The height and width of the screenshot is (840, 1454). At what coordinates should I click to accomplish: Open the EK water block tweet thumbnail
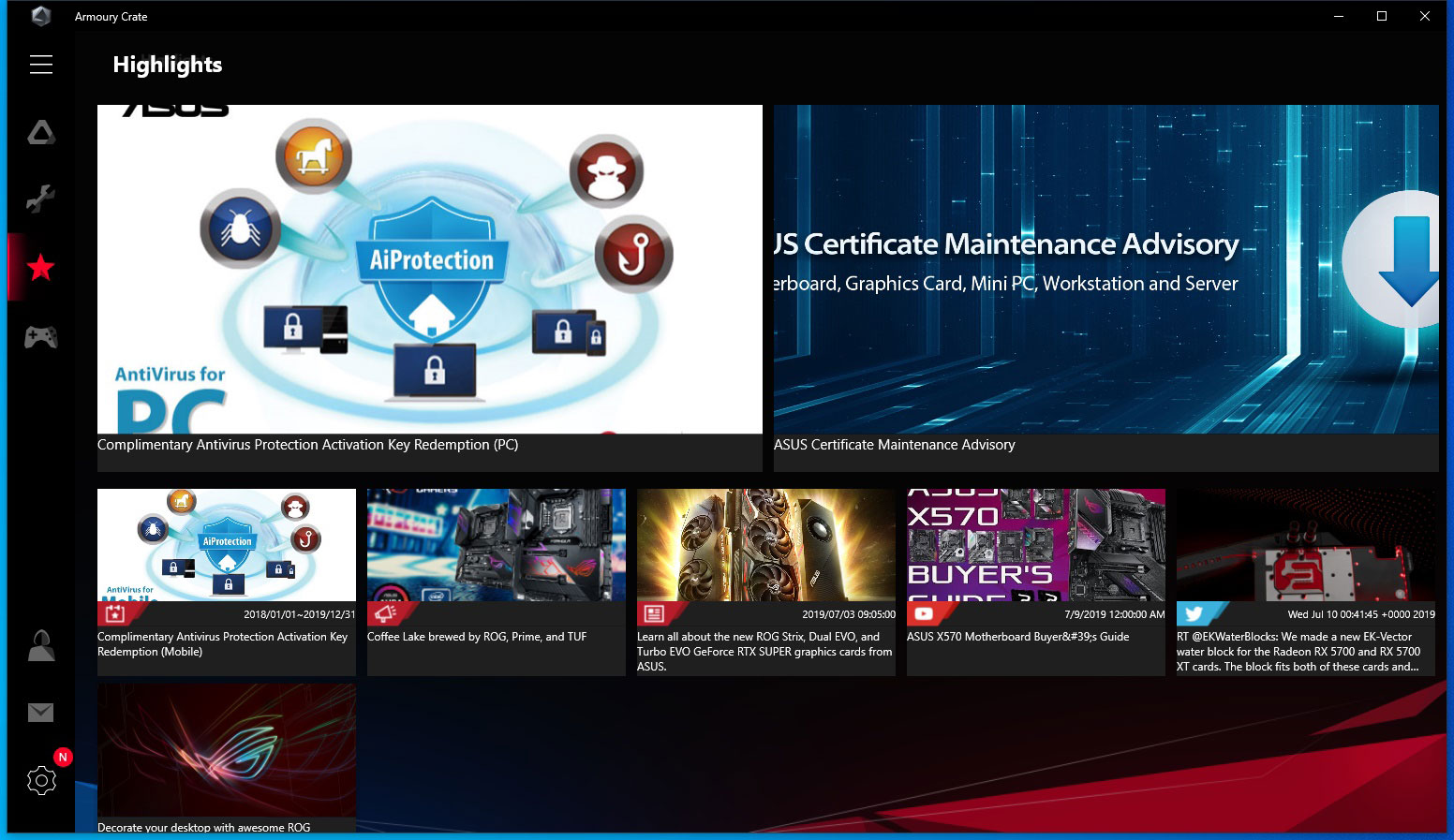(1306, 545)
